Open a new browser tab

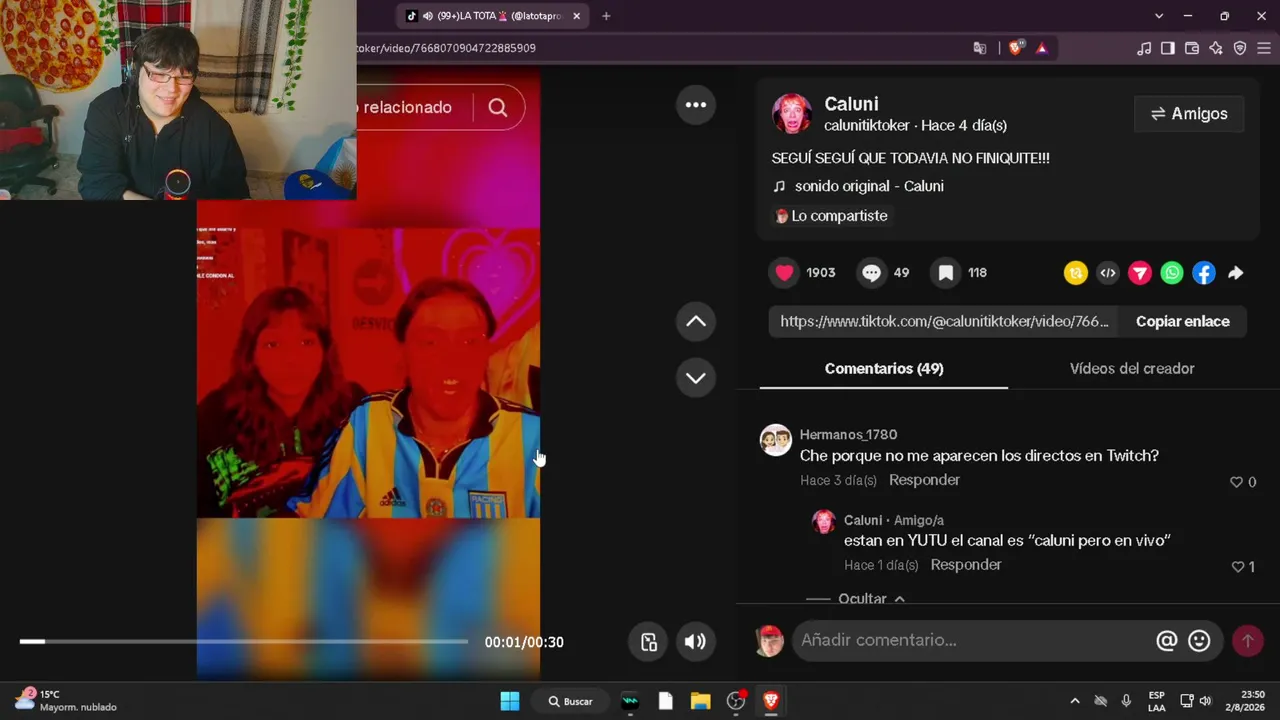coord(606,16)
